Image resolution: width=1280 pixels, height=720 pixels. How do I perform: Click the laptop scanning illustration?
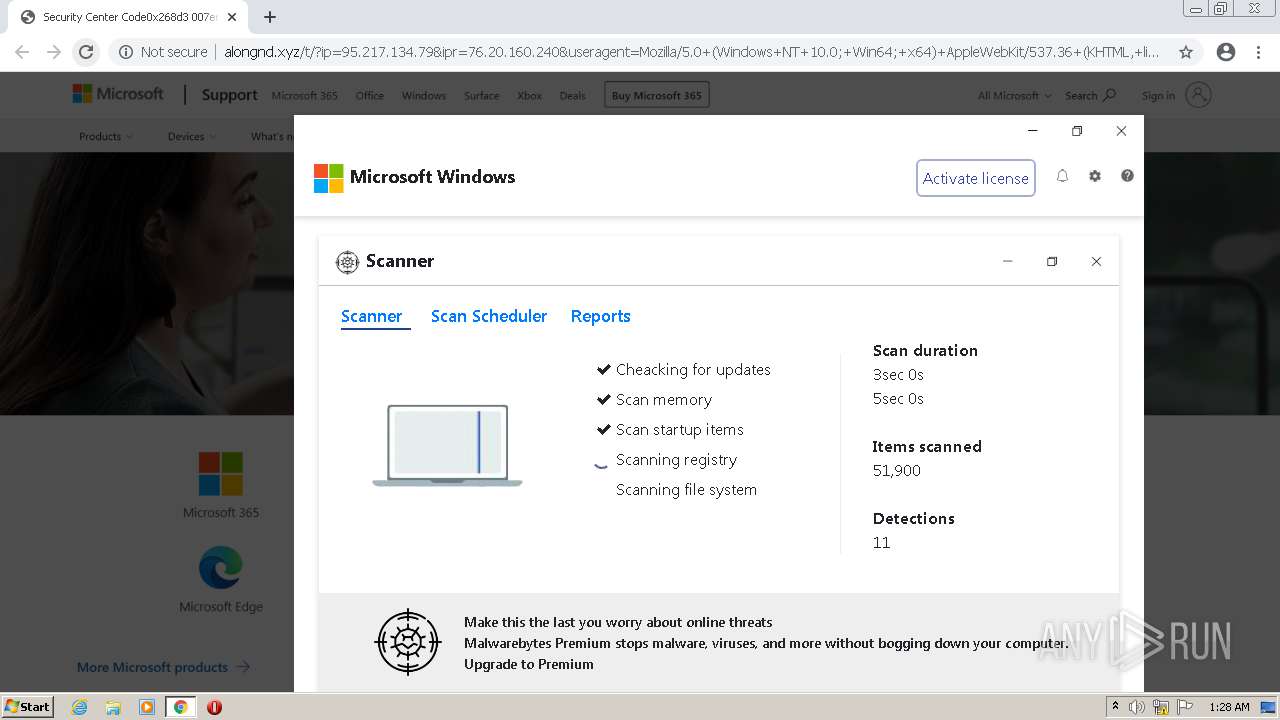tap(447, 446)
